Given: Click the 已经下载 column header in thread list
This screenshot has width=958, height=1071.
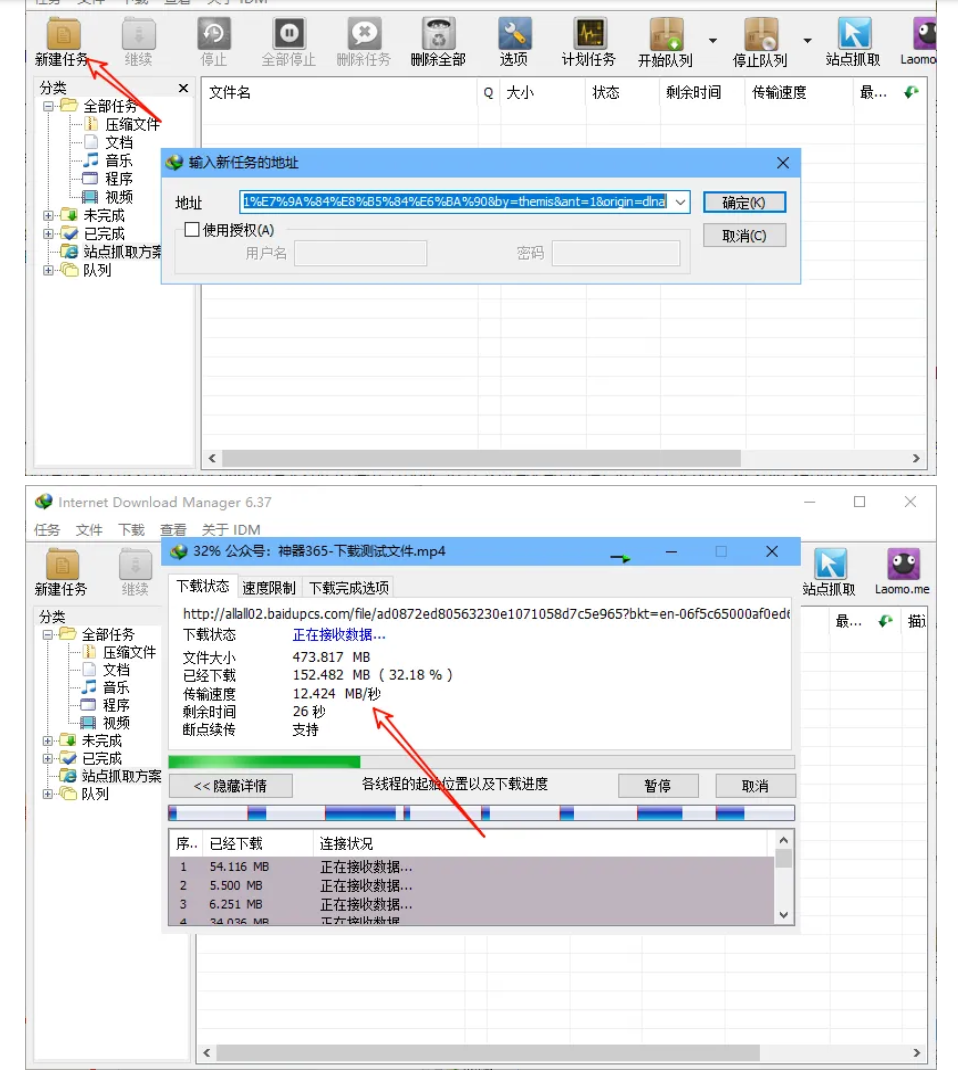Looking at the screenshot, I should 258,844.
